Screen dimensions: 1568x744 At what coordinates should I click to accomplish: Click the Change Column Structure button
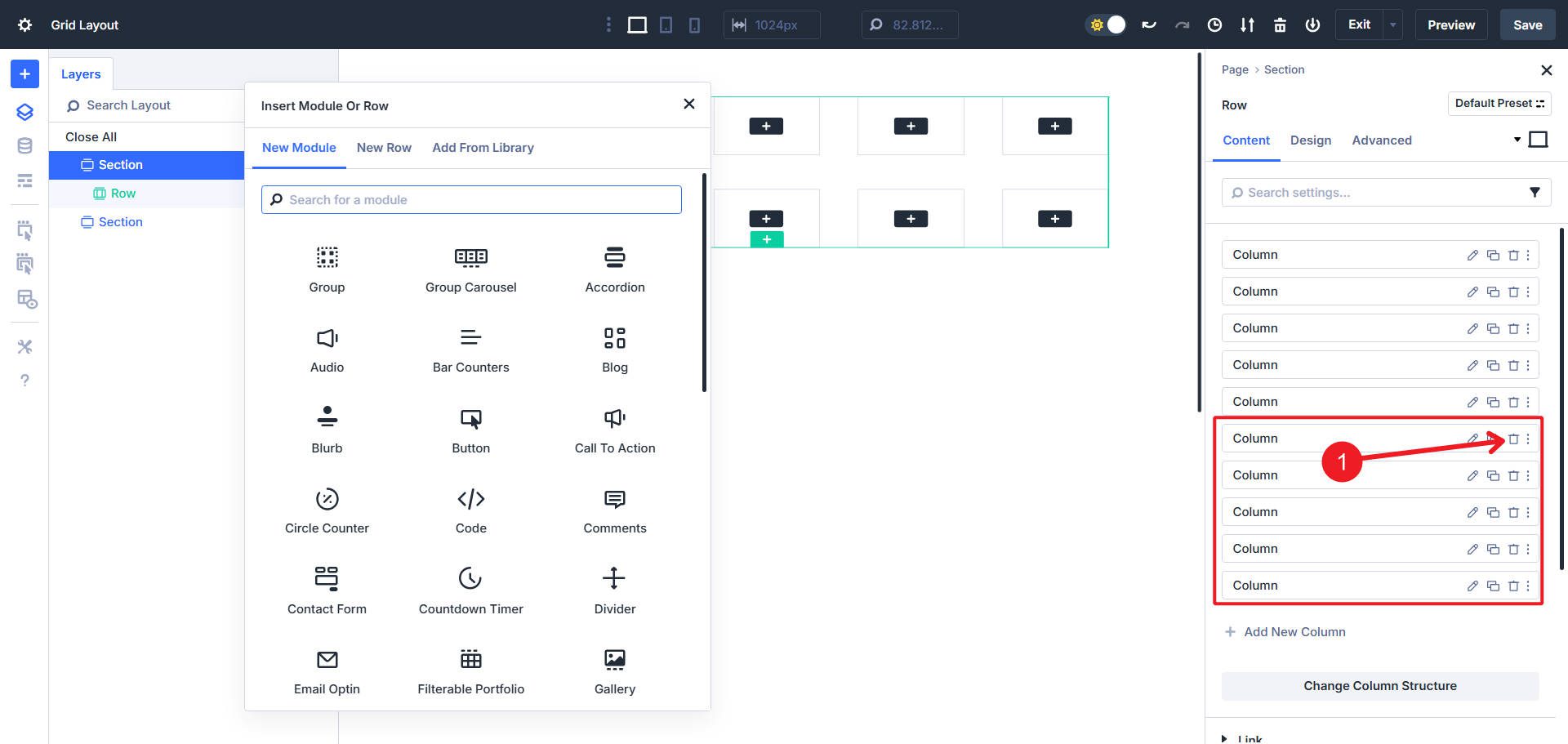pyautogui.click(x=1379, y=686)
